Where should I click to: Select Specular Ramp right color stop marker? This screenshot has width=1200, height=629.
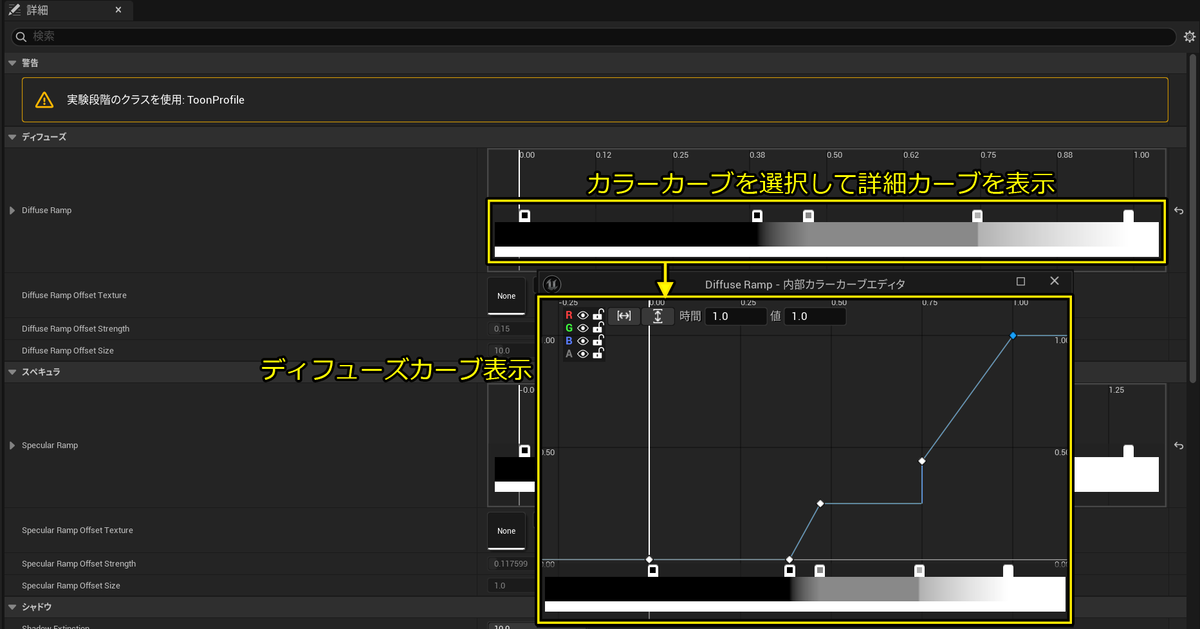point(1128,451)
